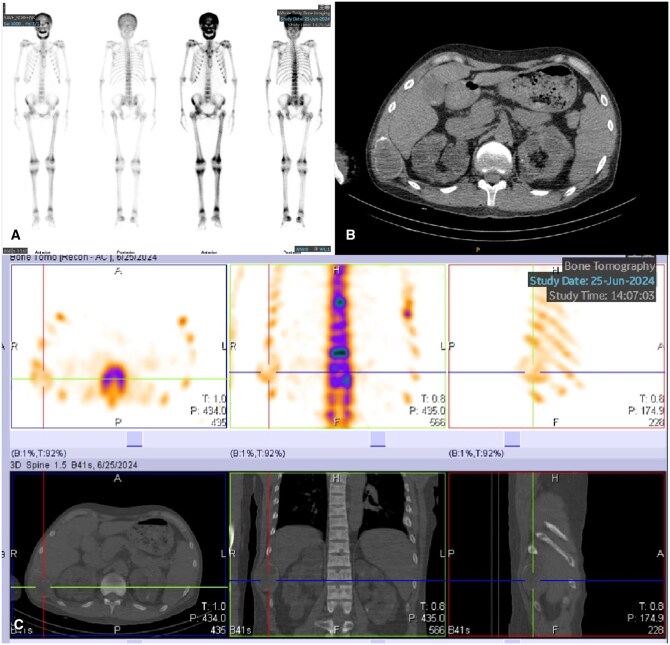Click the 'T: 1.0' value in the axial CT view

pyautogui.click(x=213, y=606)
